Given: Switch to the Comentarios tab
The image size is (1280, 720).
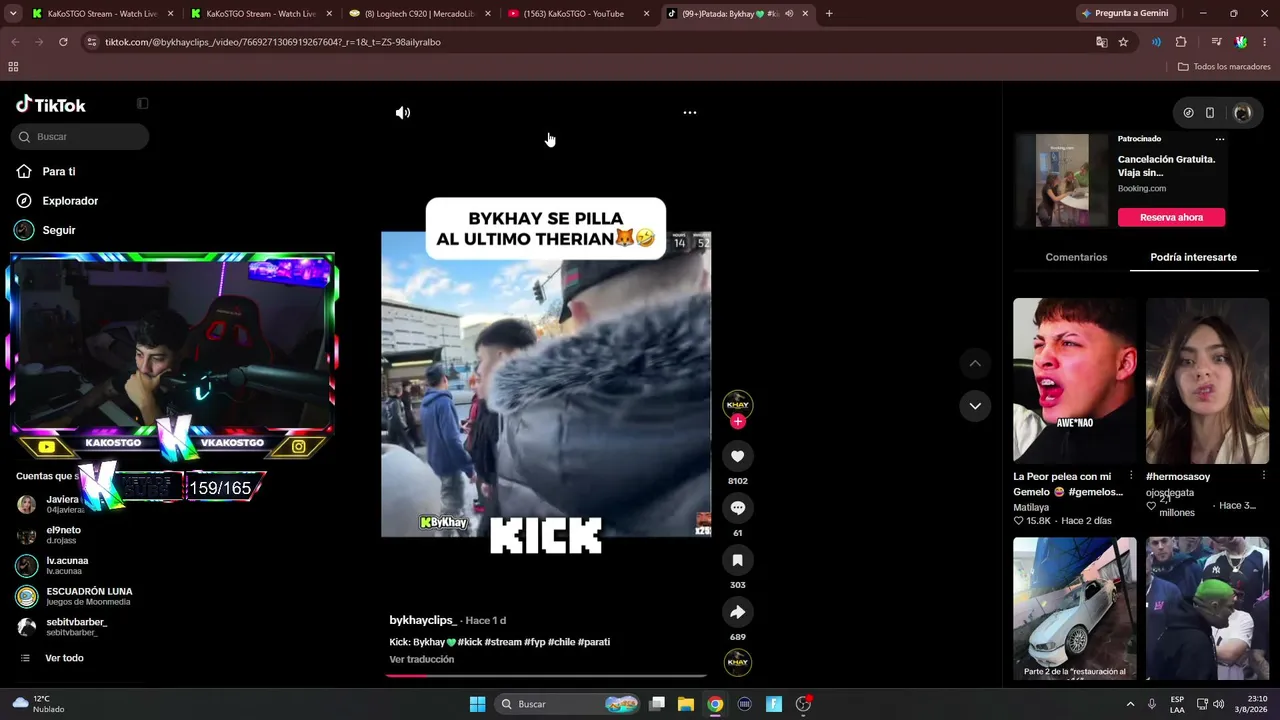Looking at the screenshot, I should pos(1076,257).
